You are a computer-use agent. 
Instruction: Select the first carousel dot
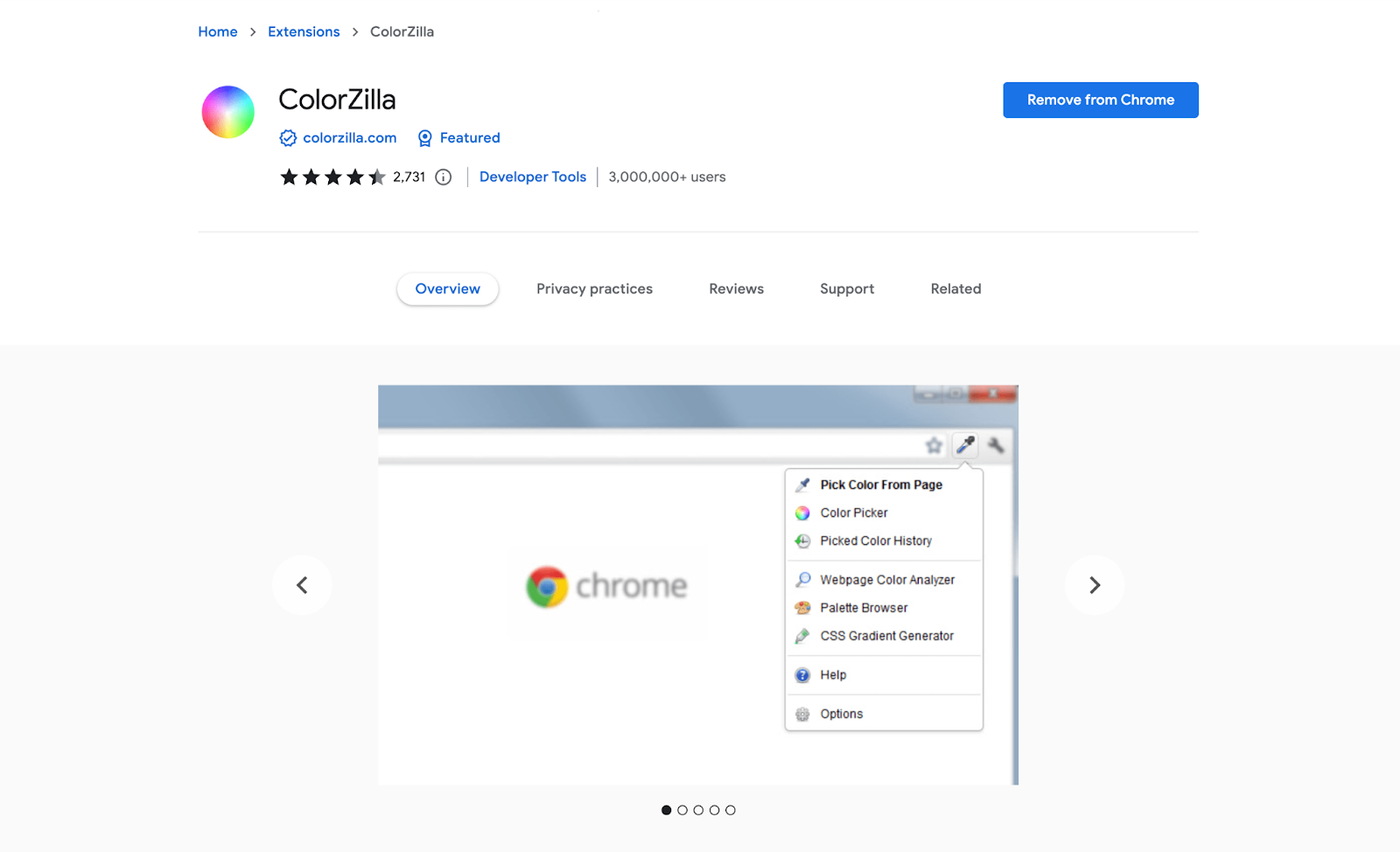click(x=667, y=810)
